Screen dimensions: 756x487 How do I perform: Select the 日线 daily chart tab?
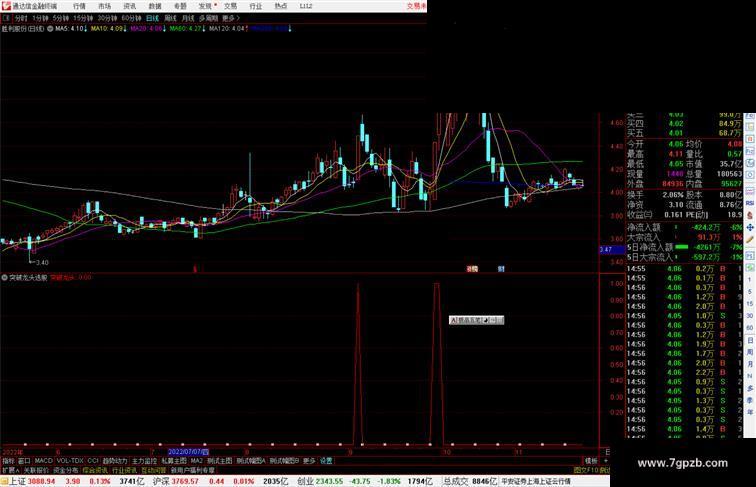click(152, 18)
